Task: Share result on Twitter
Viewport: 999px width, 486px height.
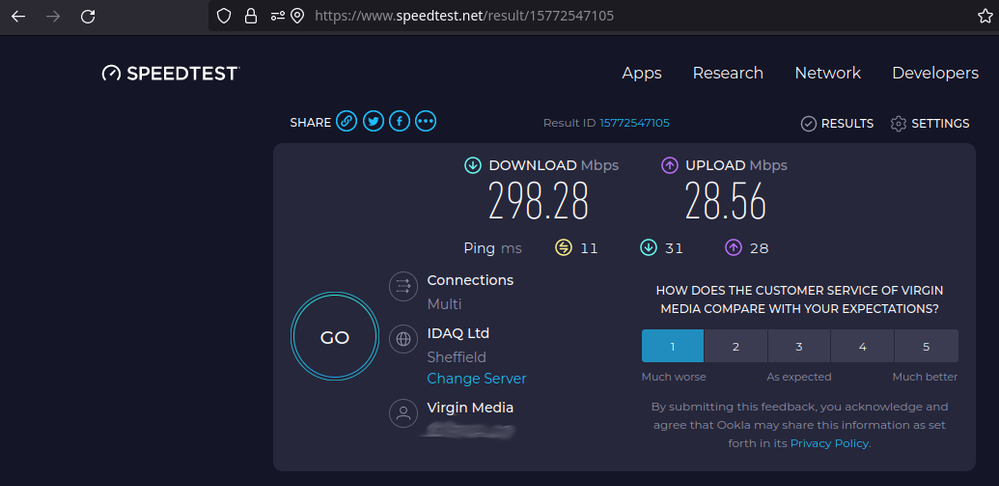Action: point(373,121)
